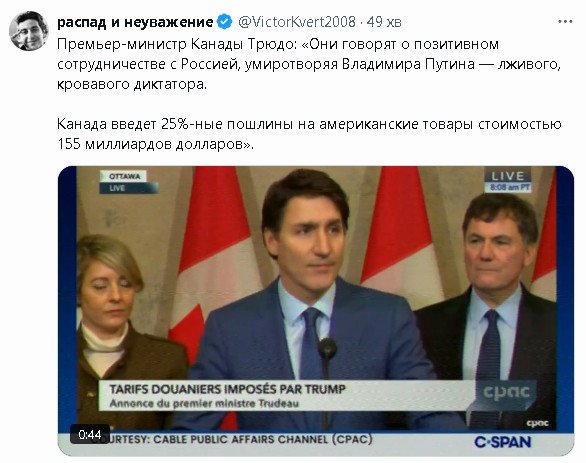Click 'Annonce du premier ministre Trudeau' subtitle
The width and height of the screenshot is (586, 463).
click(204, 404)
